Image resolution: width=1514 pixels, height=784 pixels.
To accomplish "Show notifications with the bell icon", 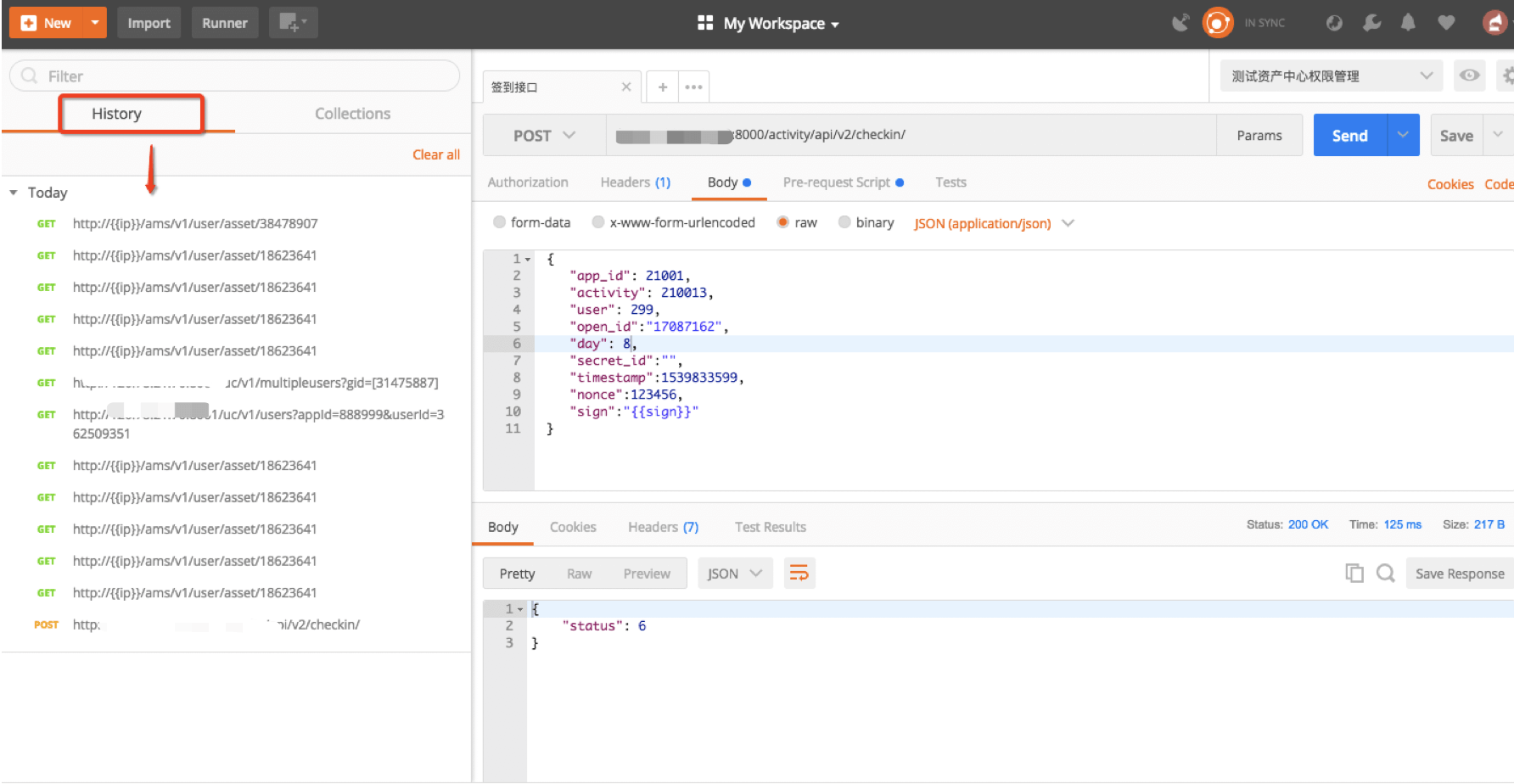I will pyautogui.click(x=1408, y=23).
